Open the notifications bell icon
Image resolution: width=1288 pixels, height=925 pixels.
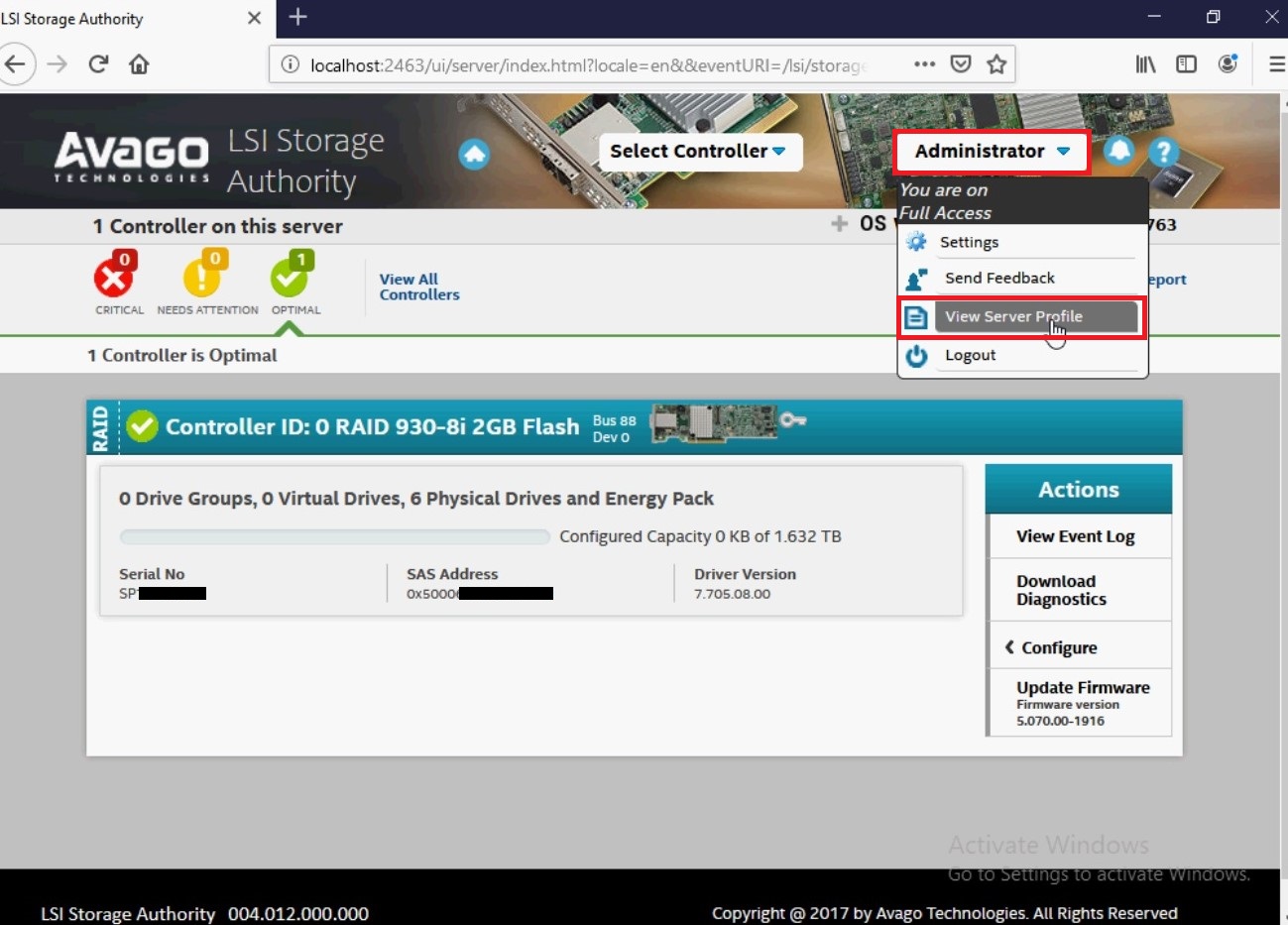(x=1119, y=151)
